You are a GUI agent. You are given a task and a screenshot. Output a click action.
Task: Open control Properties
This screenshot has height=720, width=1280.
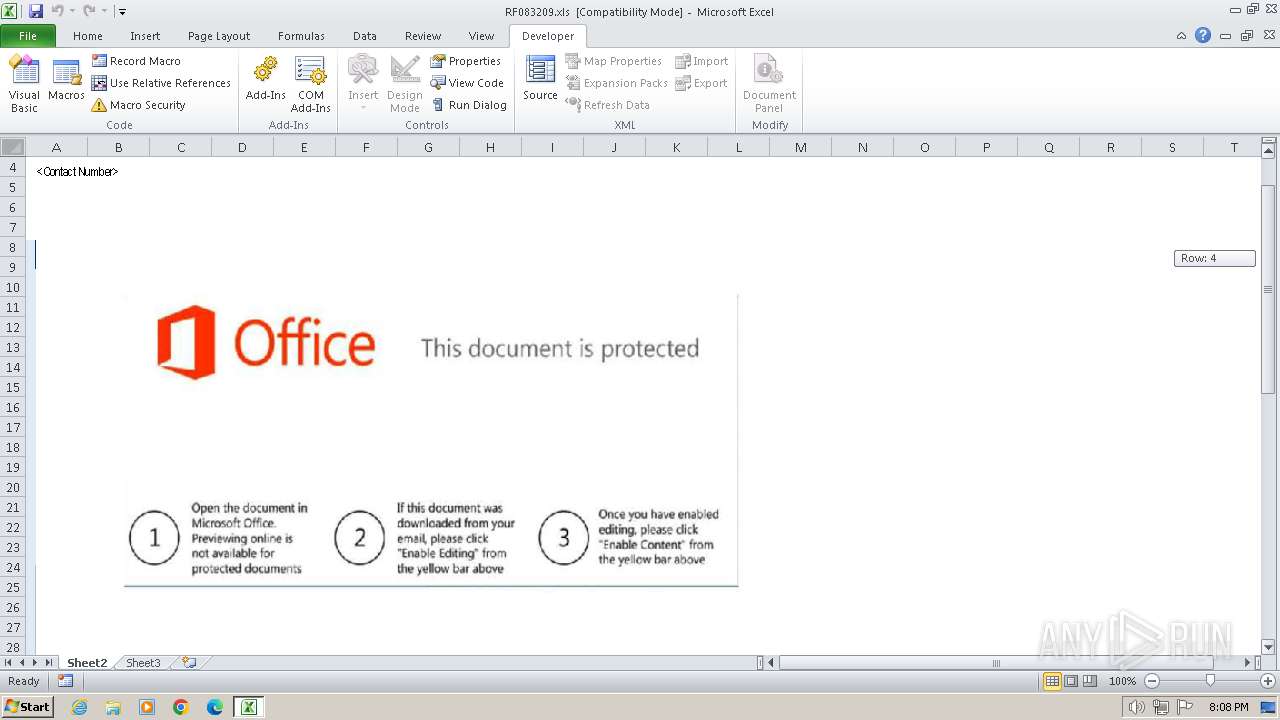[466, 61]
